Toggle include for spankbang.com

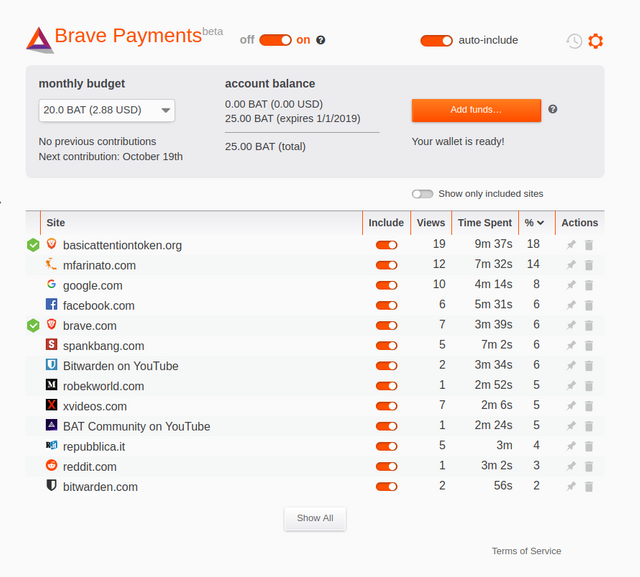click(x=387, y=345)
